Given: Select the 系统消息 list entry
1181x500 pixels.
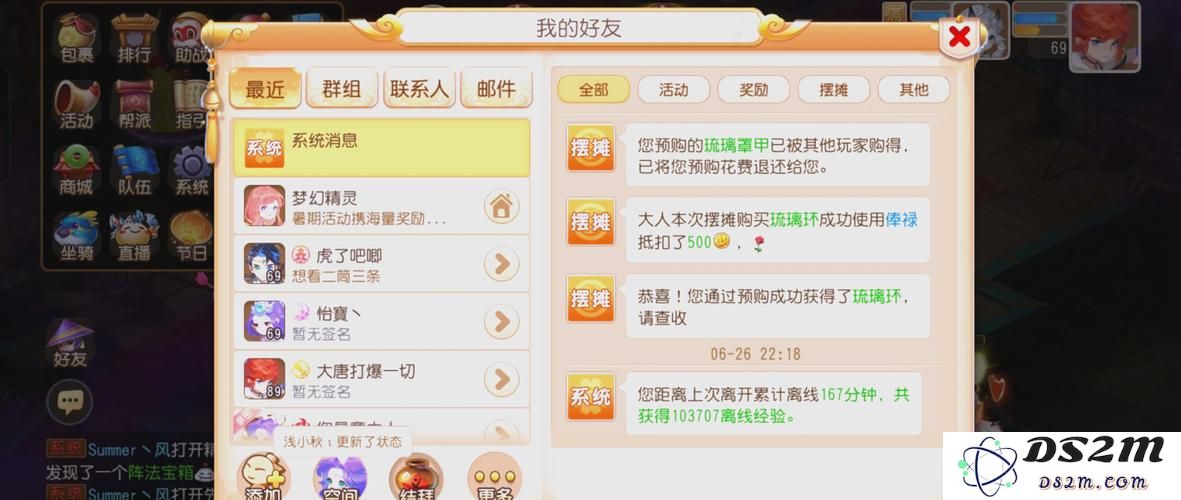Looking at the screenshot, I should point(382,148).
